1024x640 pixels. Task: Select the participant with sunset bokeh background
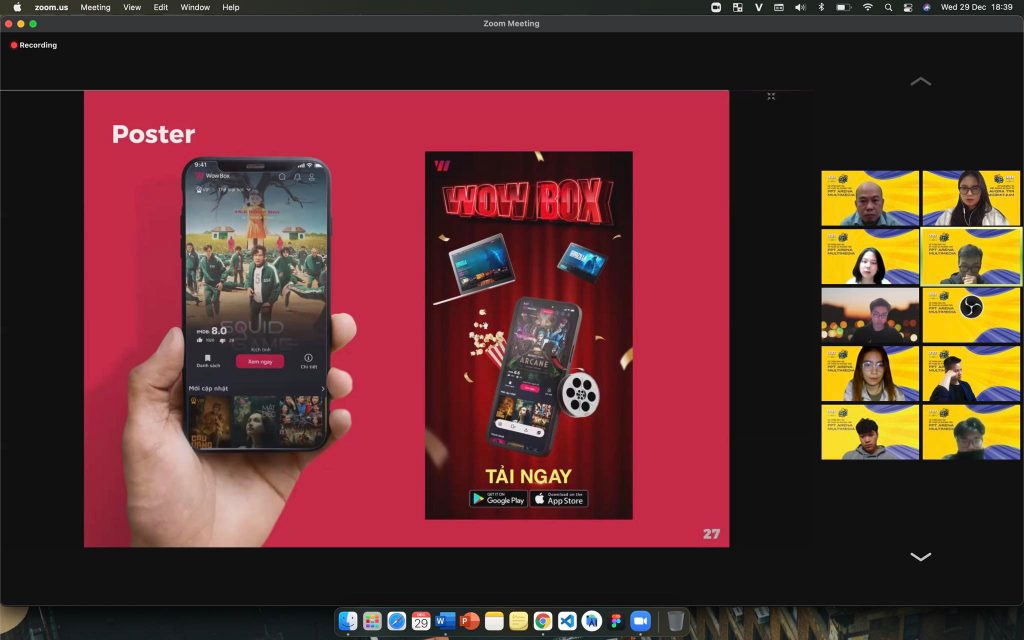[870, 315]
